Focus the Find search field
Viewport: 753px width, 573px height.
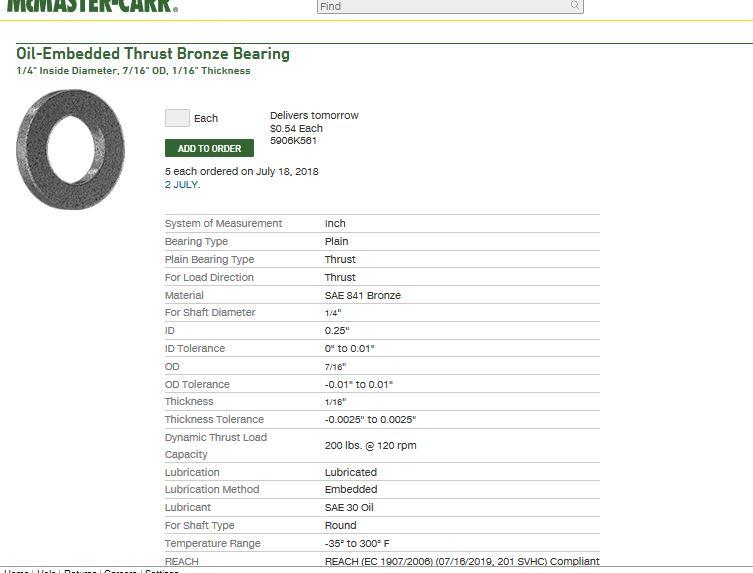tap(450, 6)
